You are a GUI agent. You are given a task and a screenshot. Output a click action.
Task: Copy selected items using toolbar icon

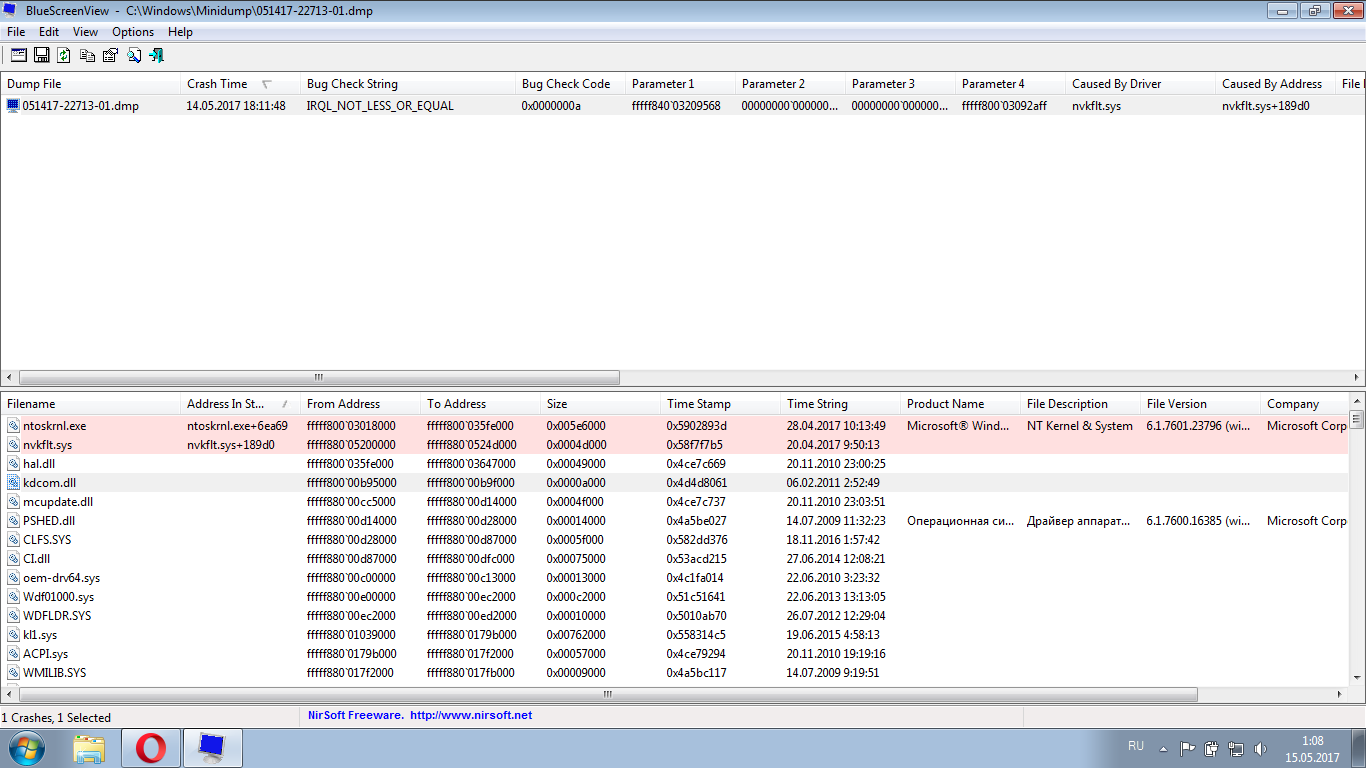point(88,55)
